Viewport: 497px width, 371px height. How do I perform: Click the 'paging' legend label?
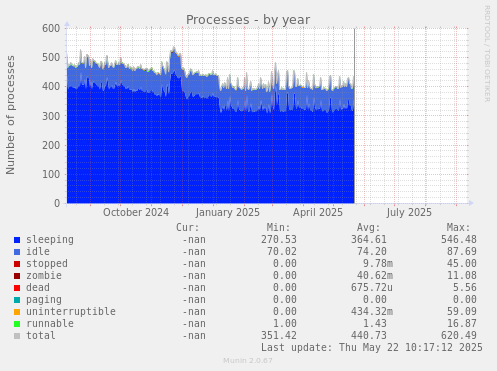(44, 300)
